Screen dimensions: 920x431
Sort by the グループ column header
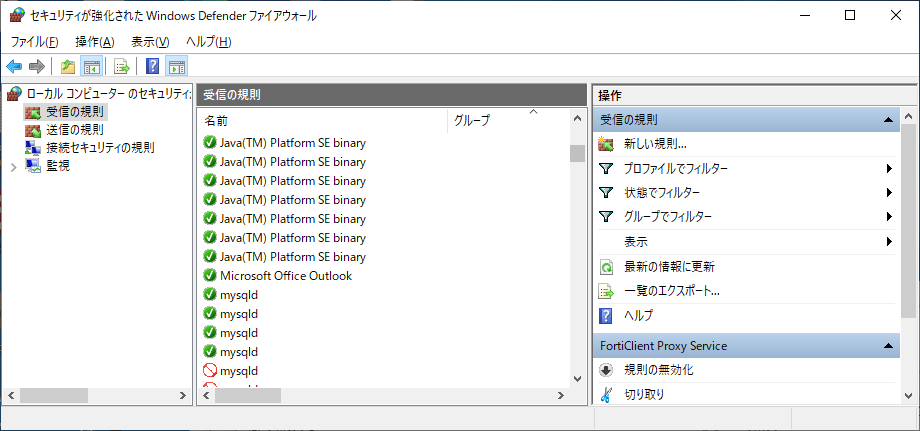pyautogui.click(x=508, y=121)
